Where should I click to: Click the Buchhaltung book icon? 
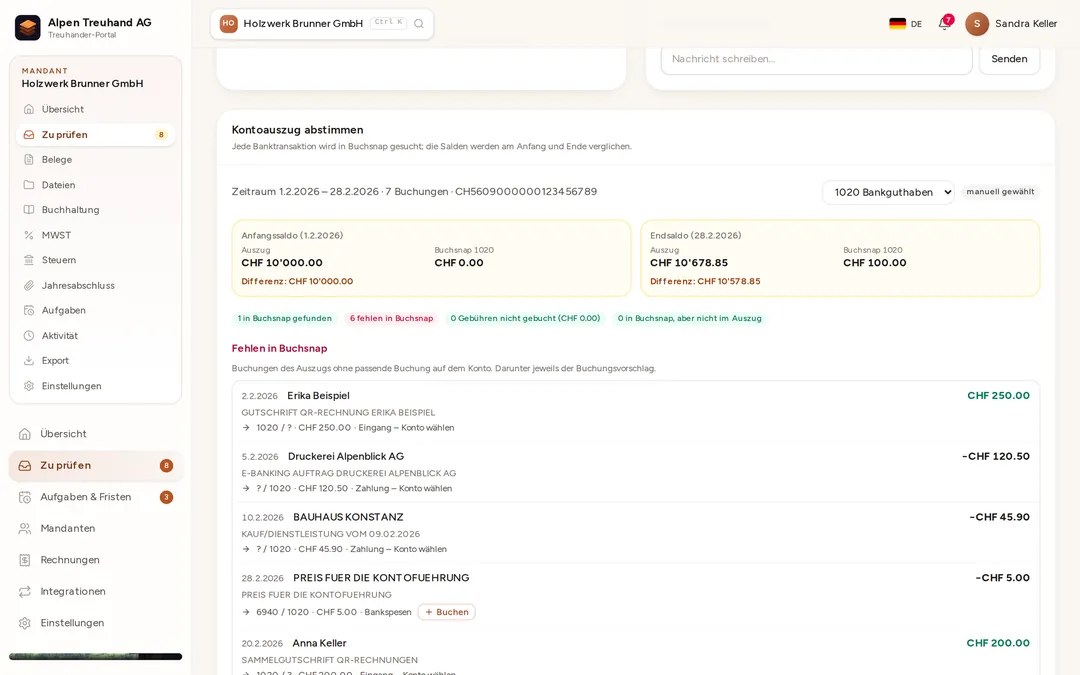29,210
